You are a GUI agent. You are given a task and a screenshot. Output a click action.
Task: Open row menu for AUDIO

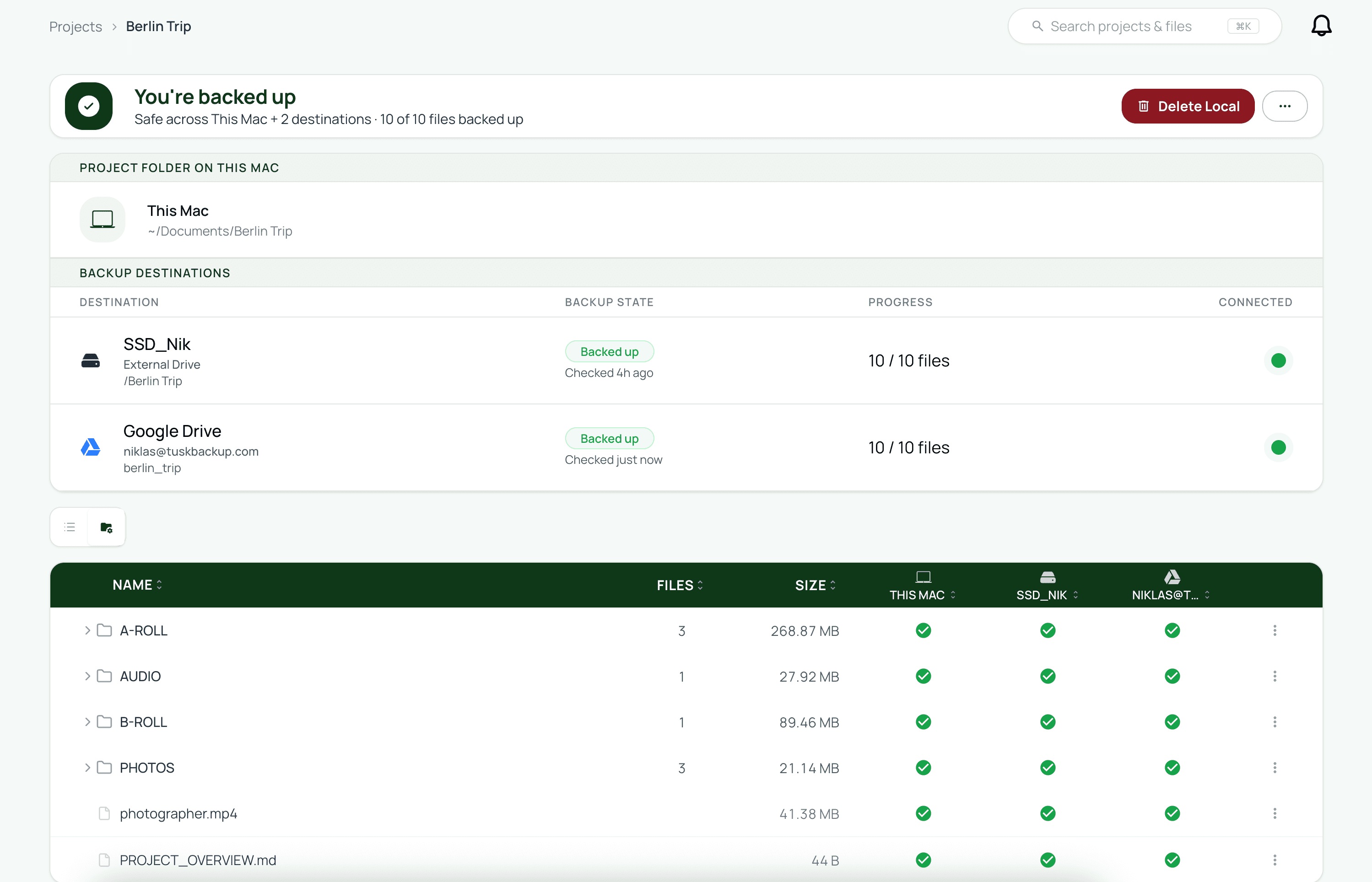(x=1275, y=677)
